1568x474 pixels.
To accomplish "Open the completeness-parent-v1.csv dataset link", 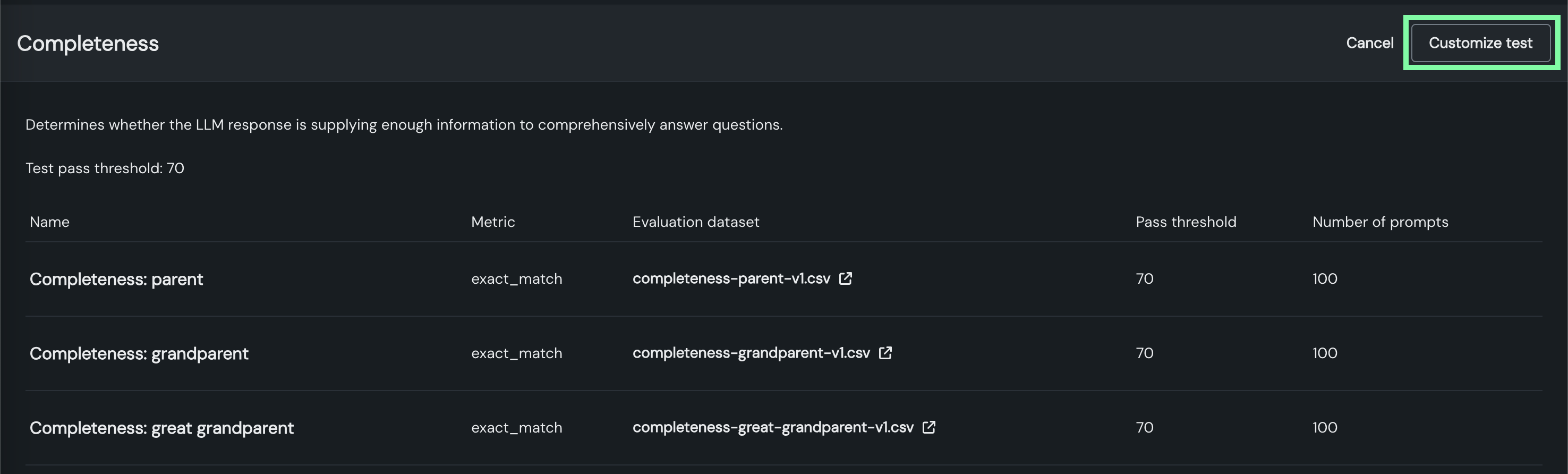I will coord(731,278).
